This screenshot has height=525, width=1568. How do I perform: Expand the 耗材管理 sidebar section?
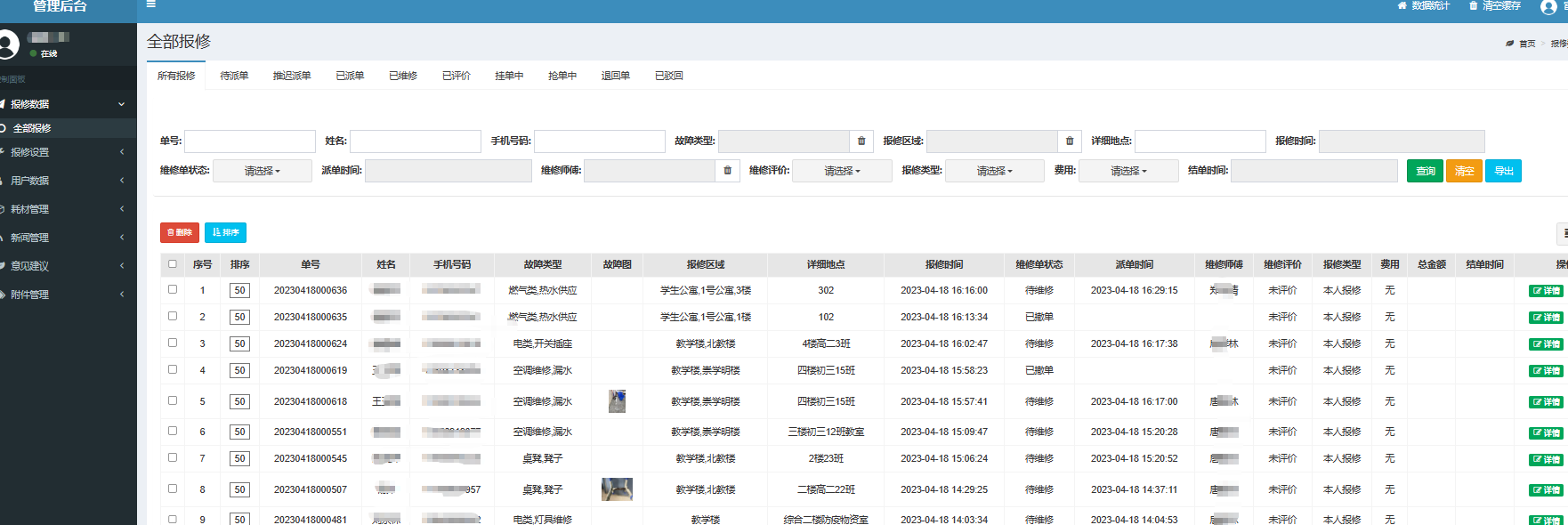click(69, 209)
